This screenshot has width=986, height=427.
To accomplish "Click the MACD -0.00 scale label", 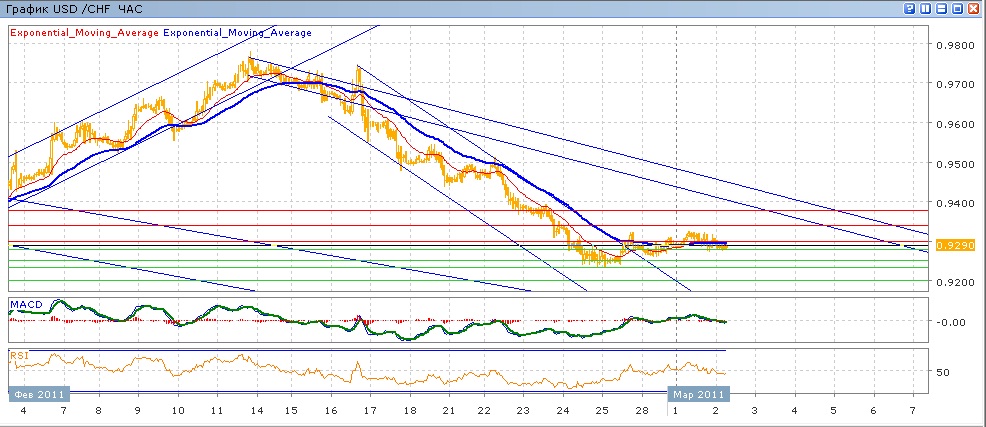I will tap(948, 322).
